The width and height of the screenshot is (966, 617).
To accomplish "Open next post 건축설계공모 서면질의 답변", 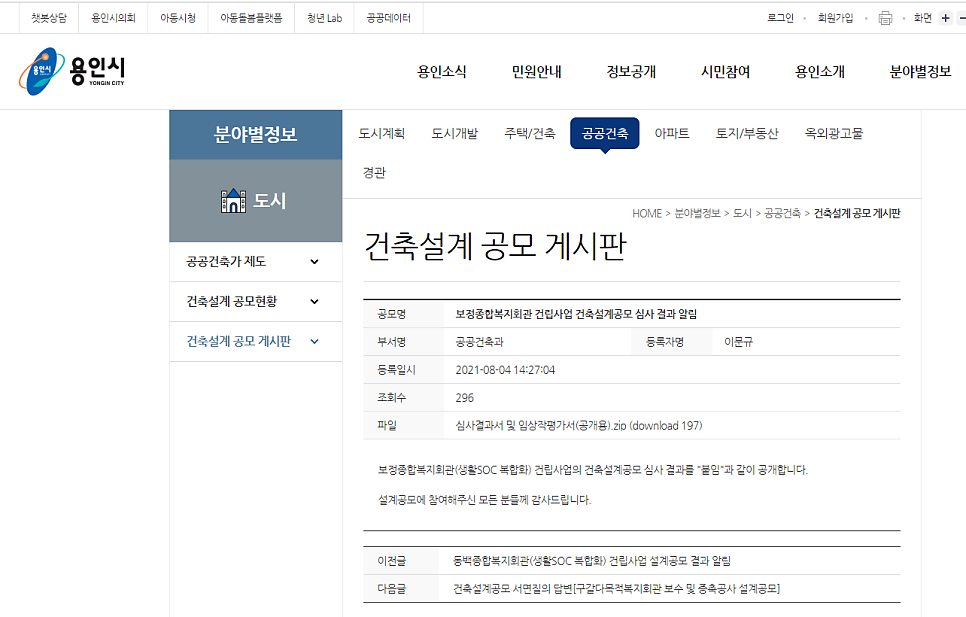I will pos(617,589).
